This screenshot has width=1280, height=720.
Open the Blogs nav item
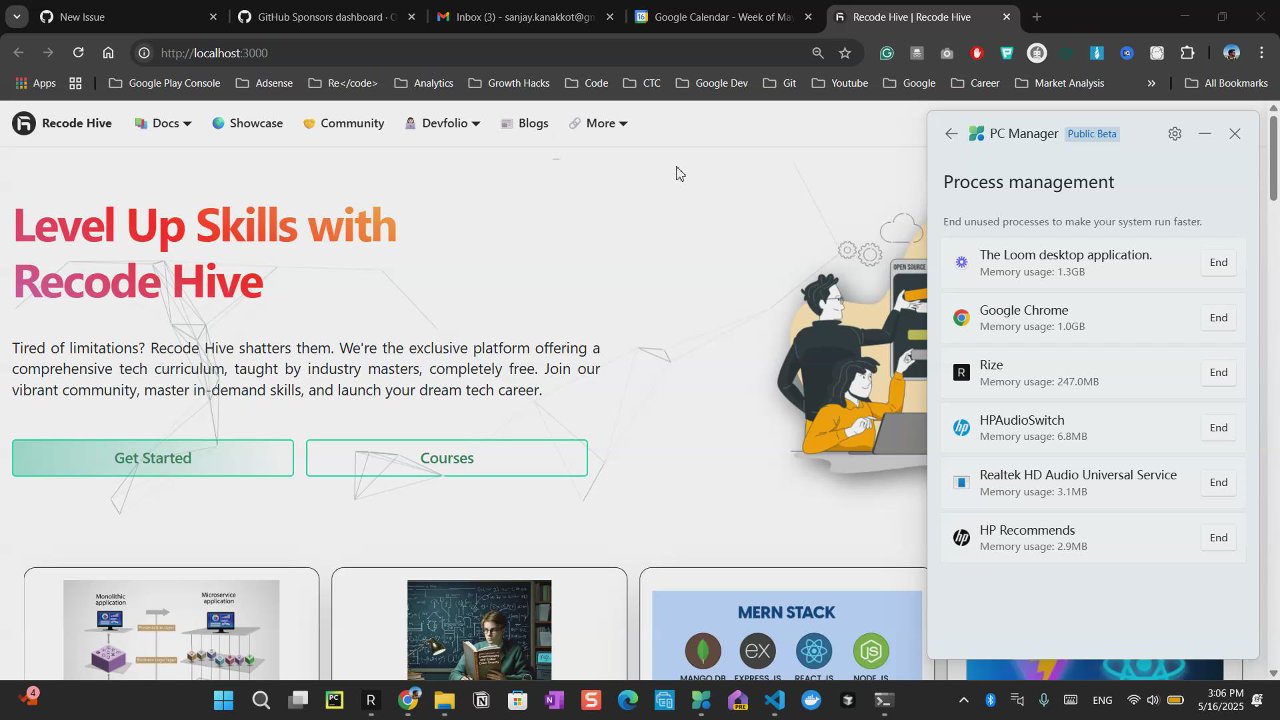[524, 123]
